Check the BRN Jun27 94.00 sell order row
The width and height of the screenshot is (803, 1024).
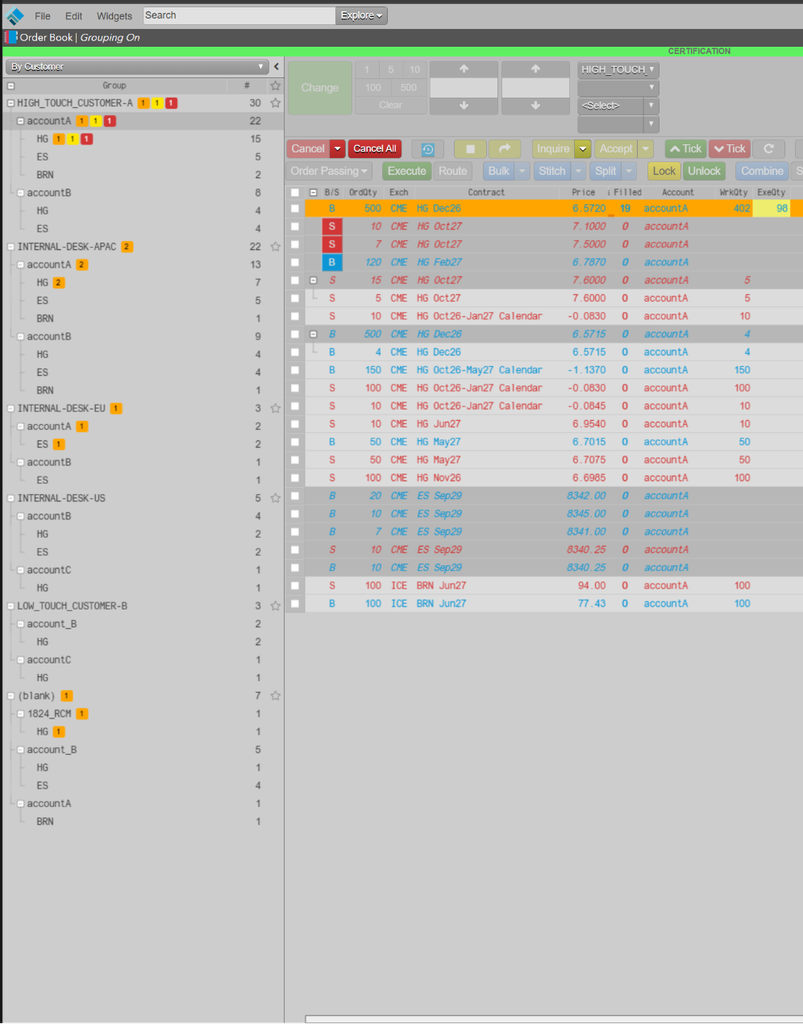click(x=295, y=585)
